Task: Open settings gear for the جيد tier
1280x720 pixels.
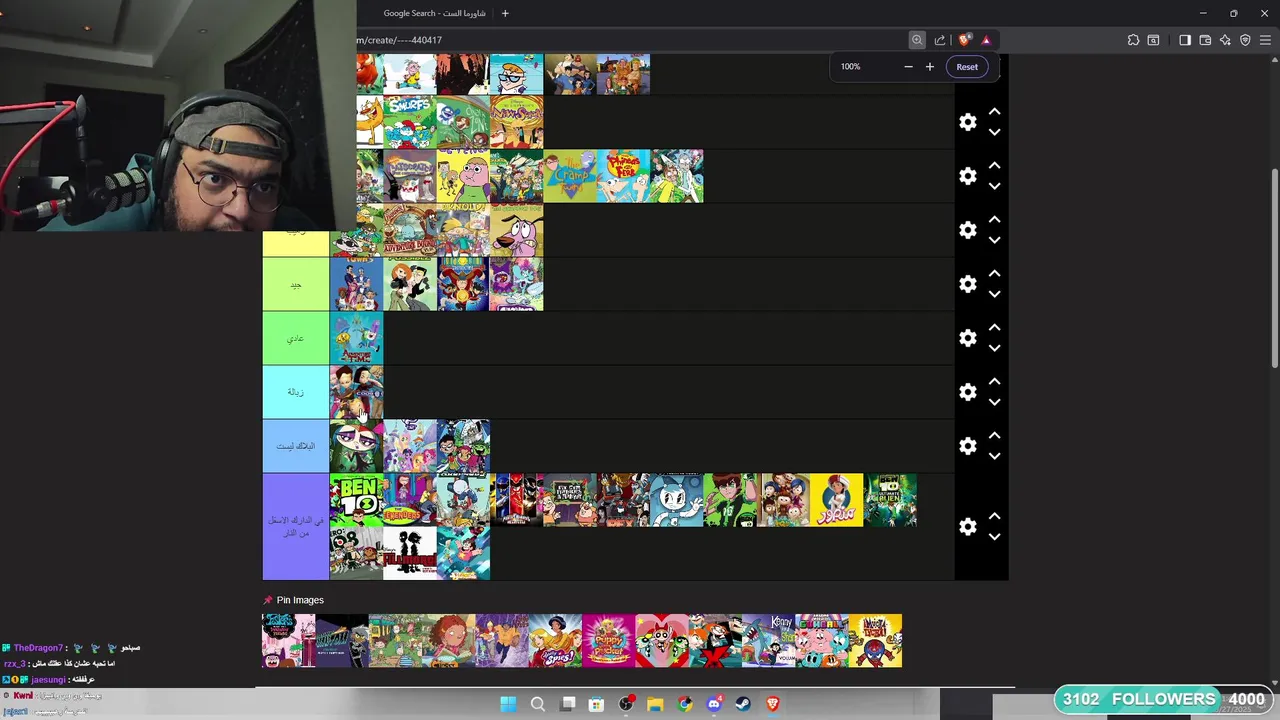Action: point(967,284)
